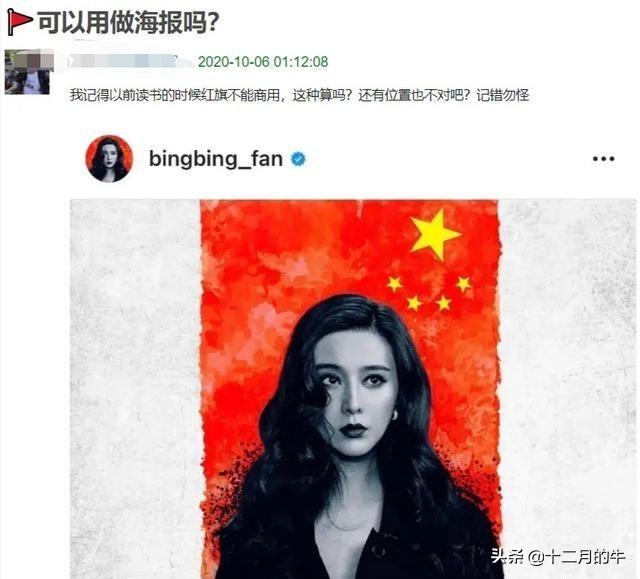This screenshot has width=640, height=579.
Task: Select the comment text about 红旗不能商用
Action: pos(299,95)
